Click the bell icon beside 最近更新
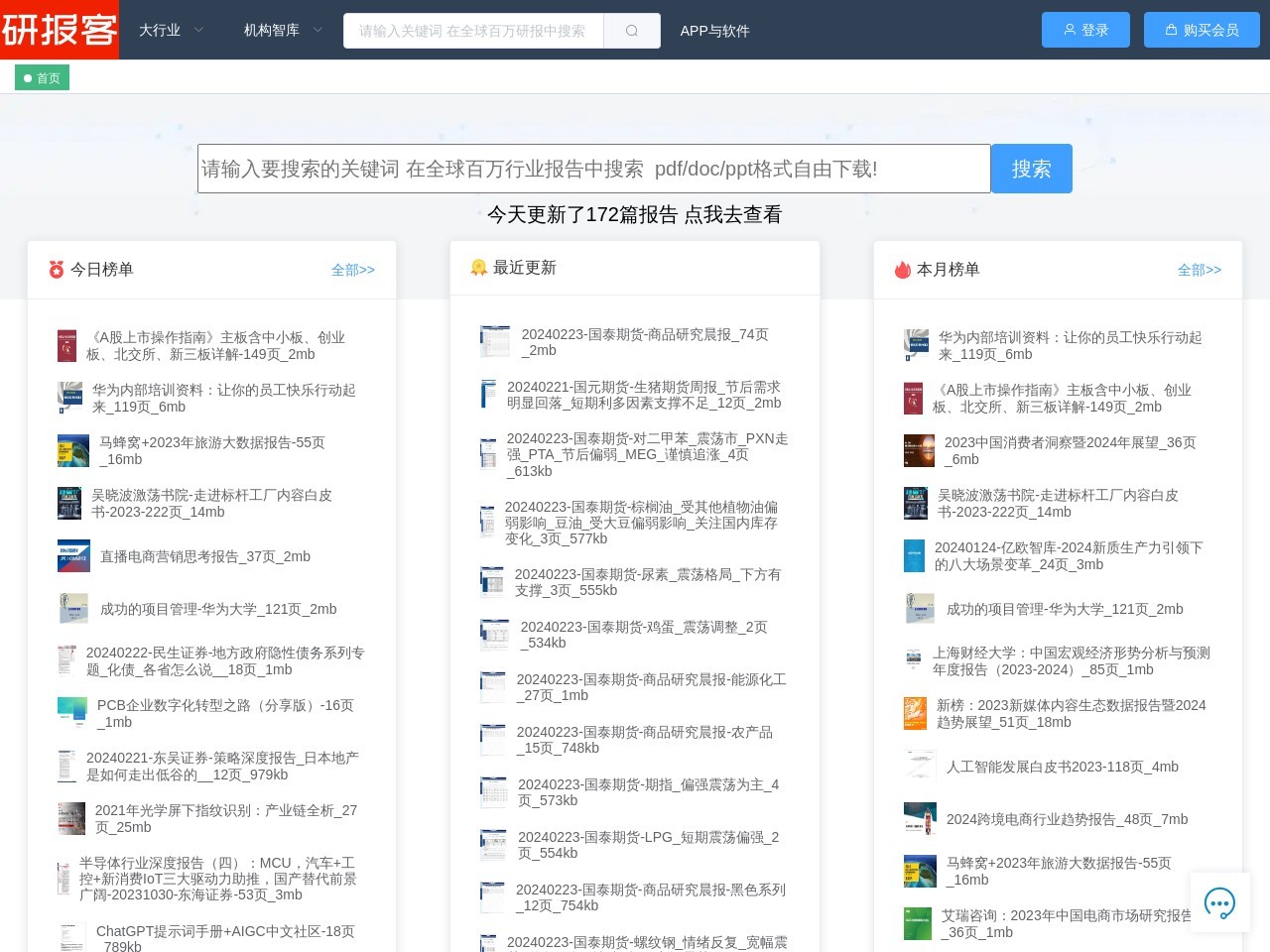 coord(478,268)
